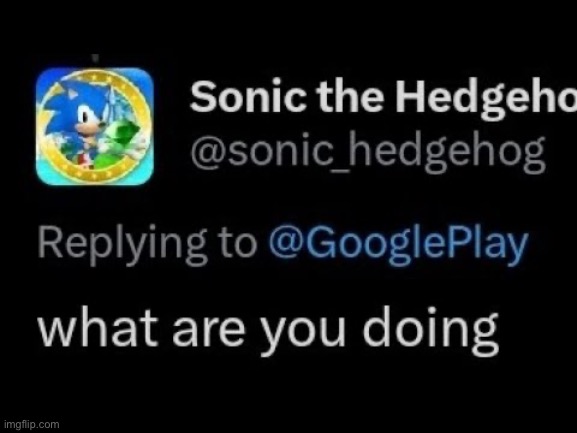Click the imgflip.com watermark
The image size is (577, 433).
point(32,425)
